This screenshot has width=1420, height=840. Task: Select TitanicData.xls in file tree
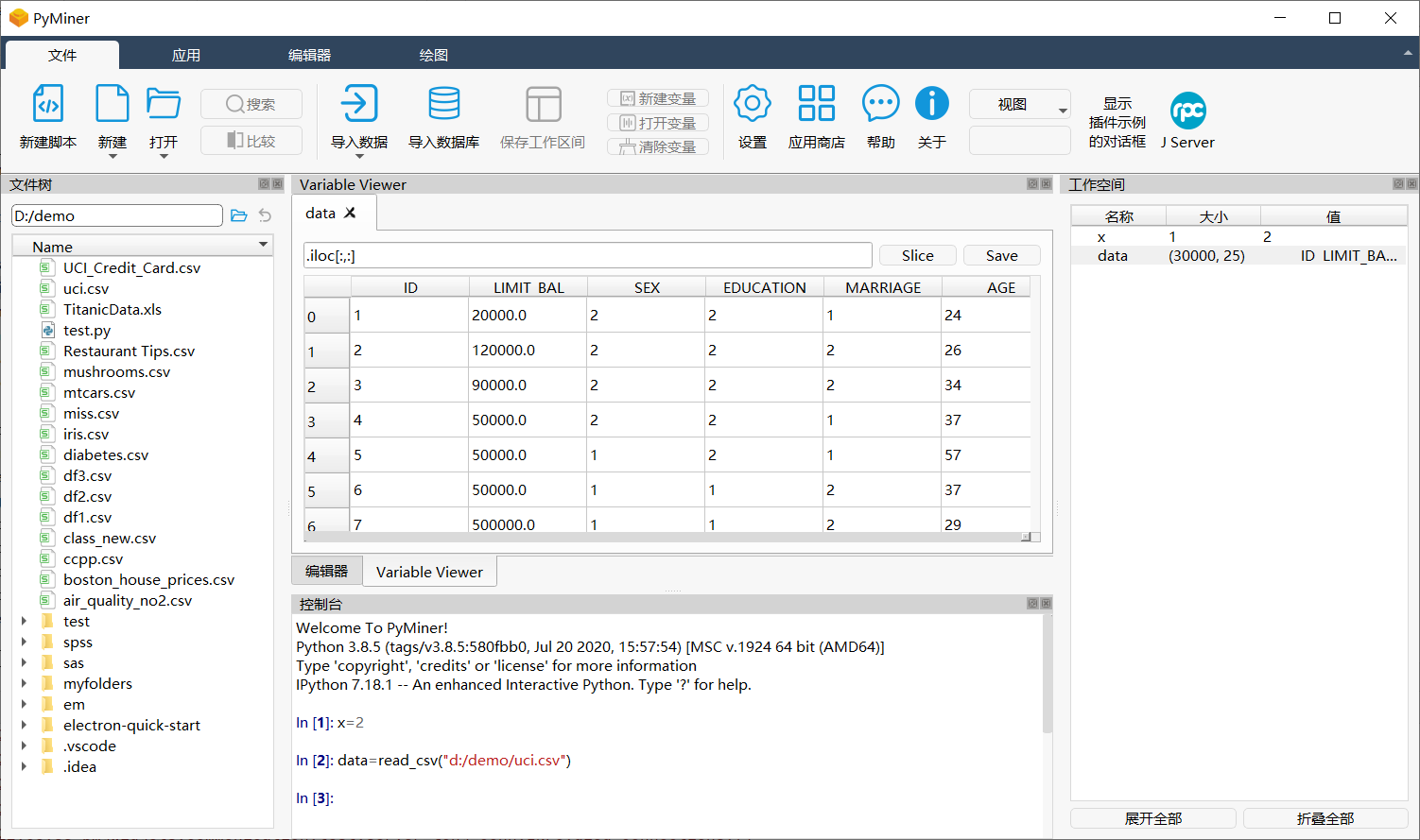(113, 309)
